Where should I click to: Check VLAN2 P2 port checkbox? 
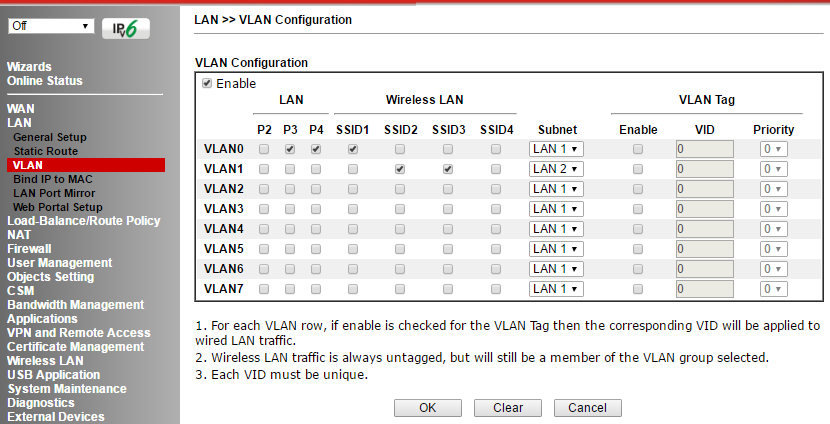(264, 189)
